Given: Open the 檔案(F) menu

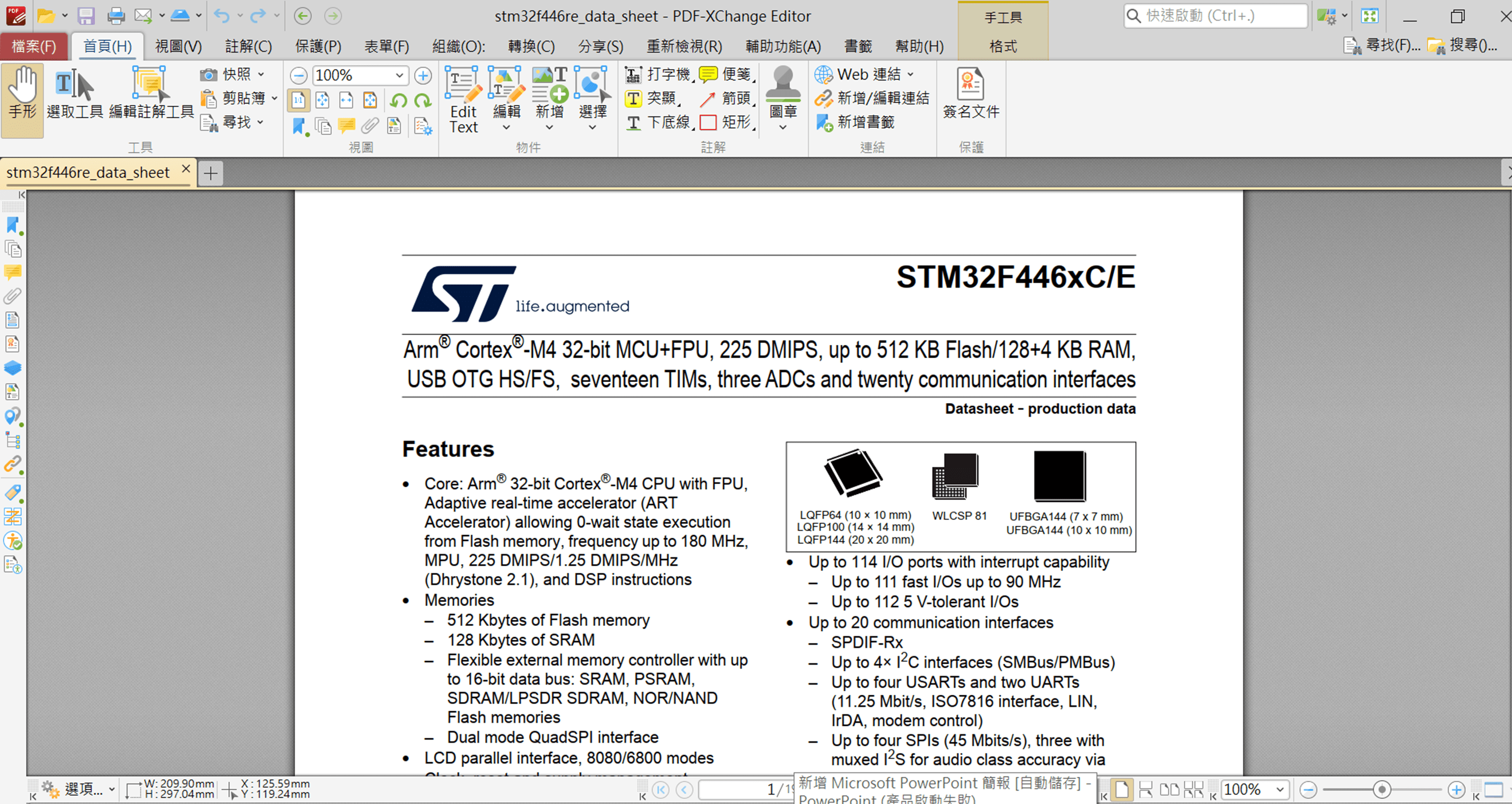Looking at the screenshot, I should coord(34,46).
